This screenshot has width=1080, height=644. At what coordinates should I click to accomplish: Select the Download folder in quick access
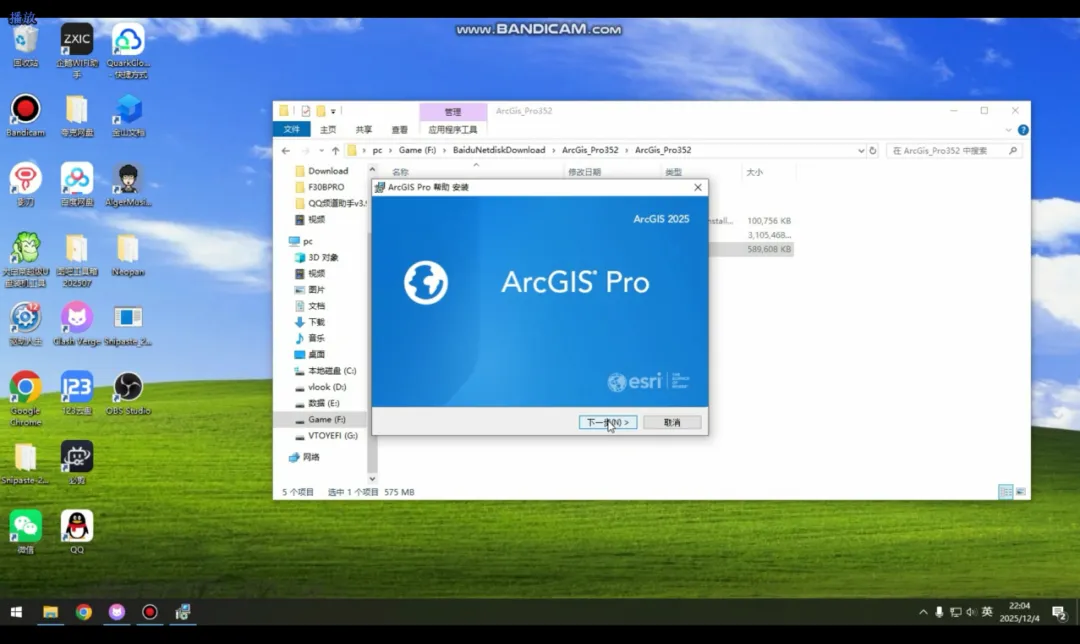coord(322,171)
